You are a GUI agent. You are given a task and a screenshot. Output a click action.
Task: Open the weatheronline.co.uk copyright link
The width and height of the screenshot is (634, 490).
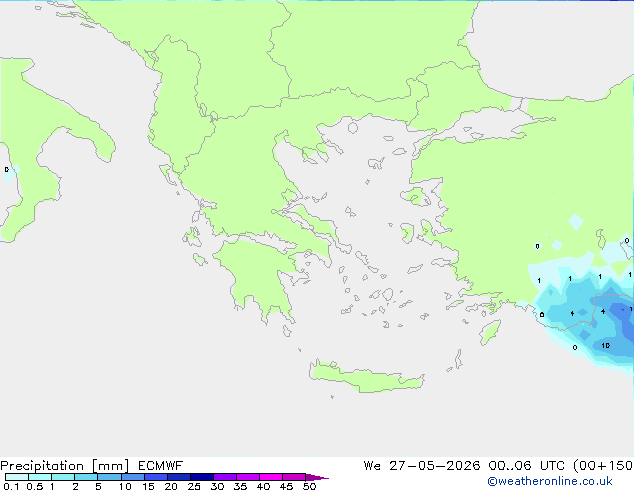(550, 481)
